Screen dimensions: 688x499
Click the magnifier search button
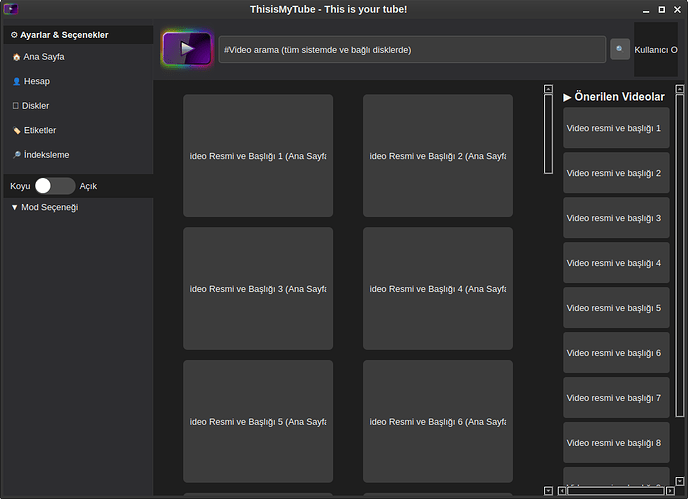tap(620, 49)
